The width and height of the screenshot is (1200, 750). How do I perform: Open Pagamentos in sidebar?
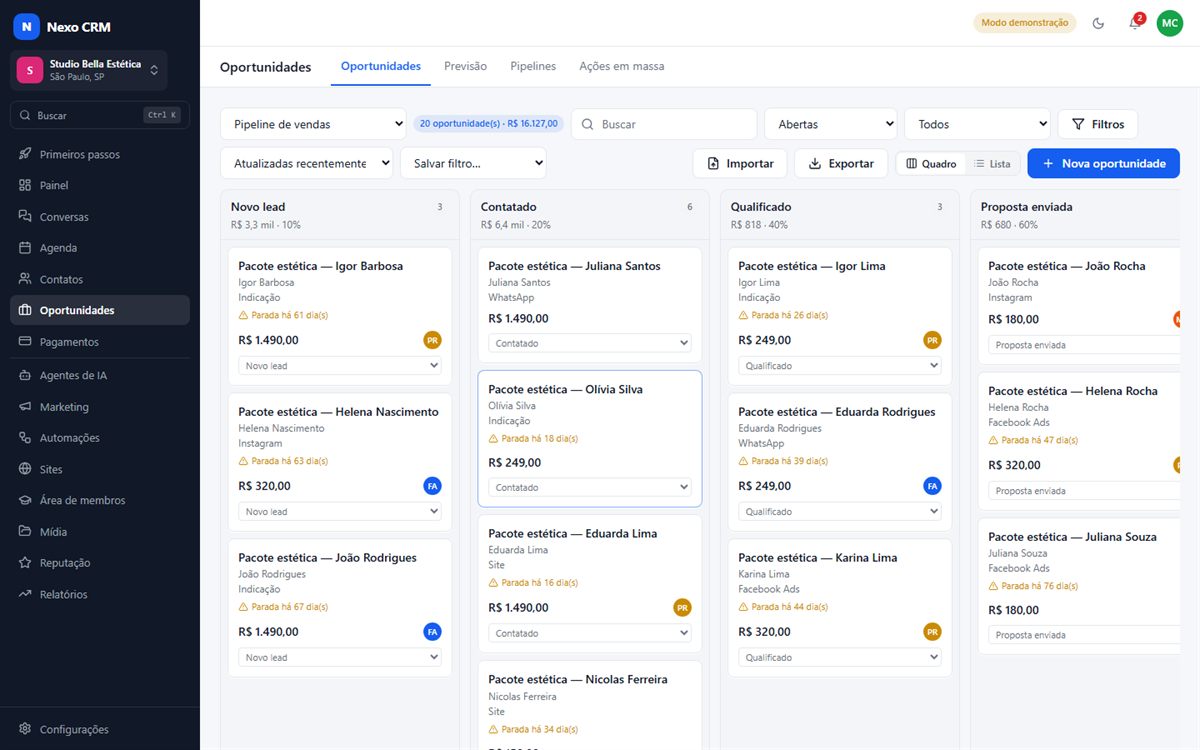tap(100, 342)
